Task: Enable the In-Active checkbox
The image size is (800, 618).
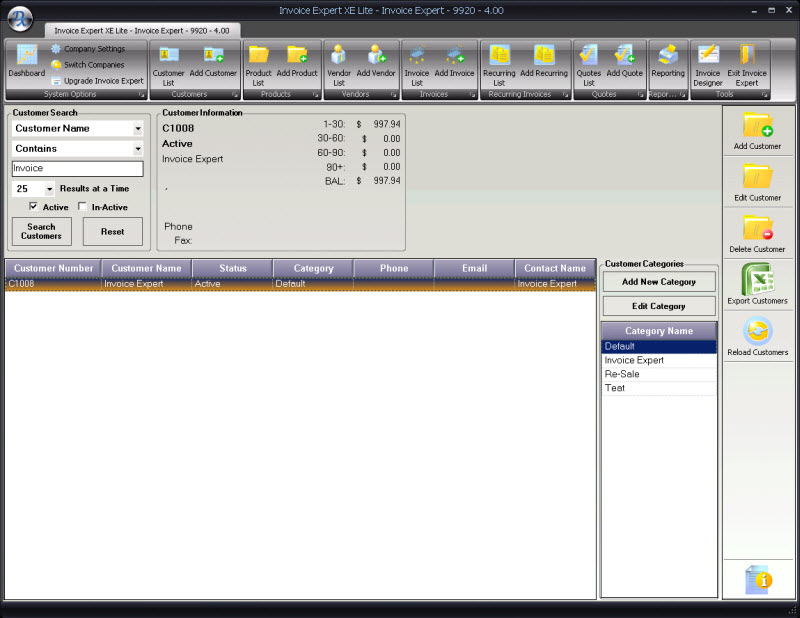Action: click(x=82, y=206)
